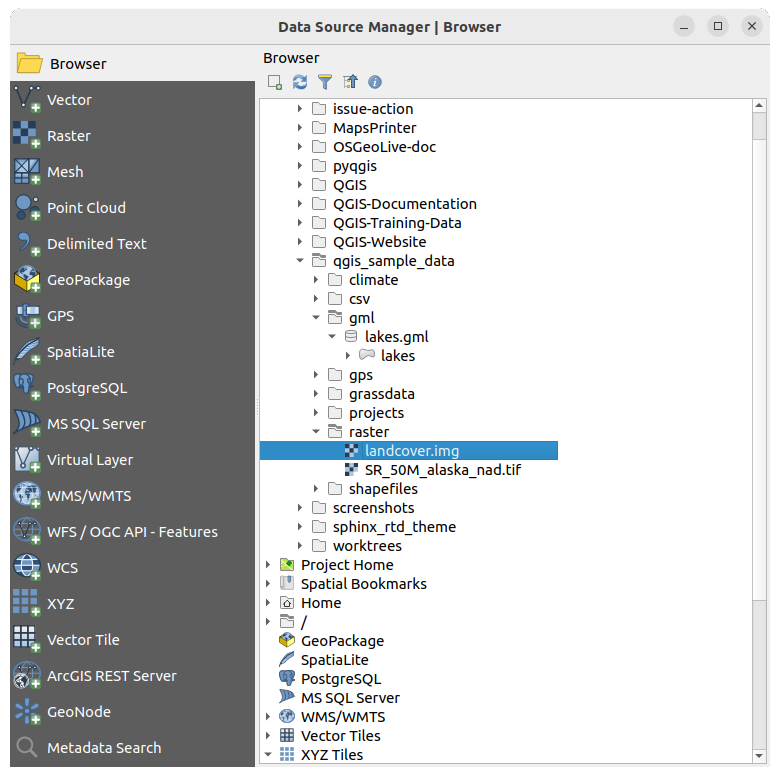Select the PostgreSQL tab in sidebar
The height and width of the screenshot is (777, 780).
click(86, 388)
